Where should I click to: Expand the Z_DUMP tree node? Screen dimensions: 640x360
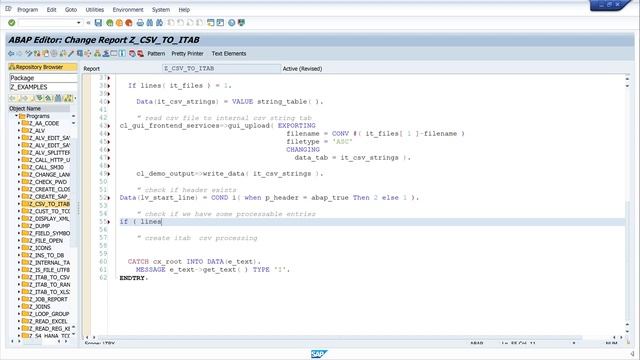pyautogui.click(x=19, y=226)
